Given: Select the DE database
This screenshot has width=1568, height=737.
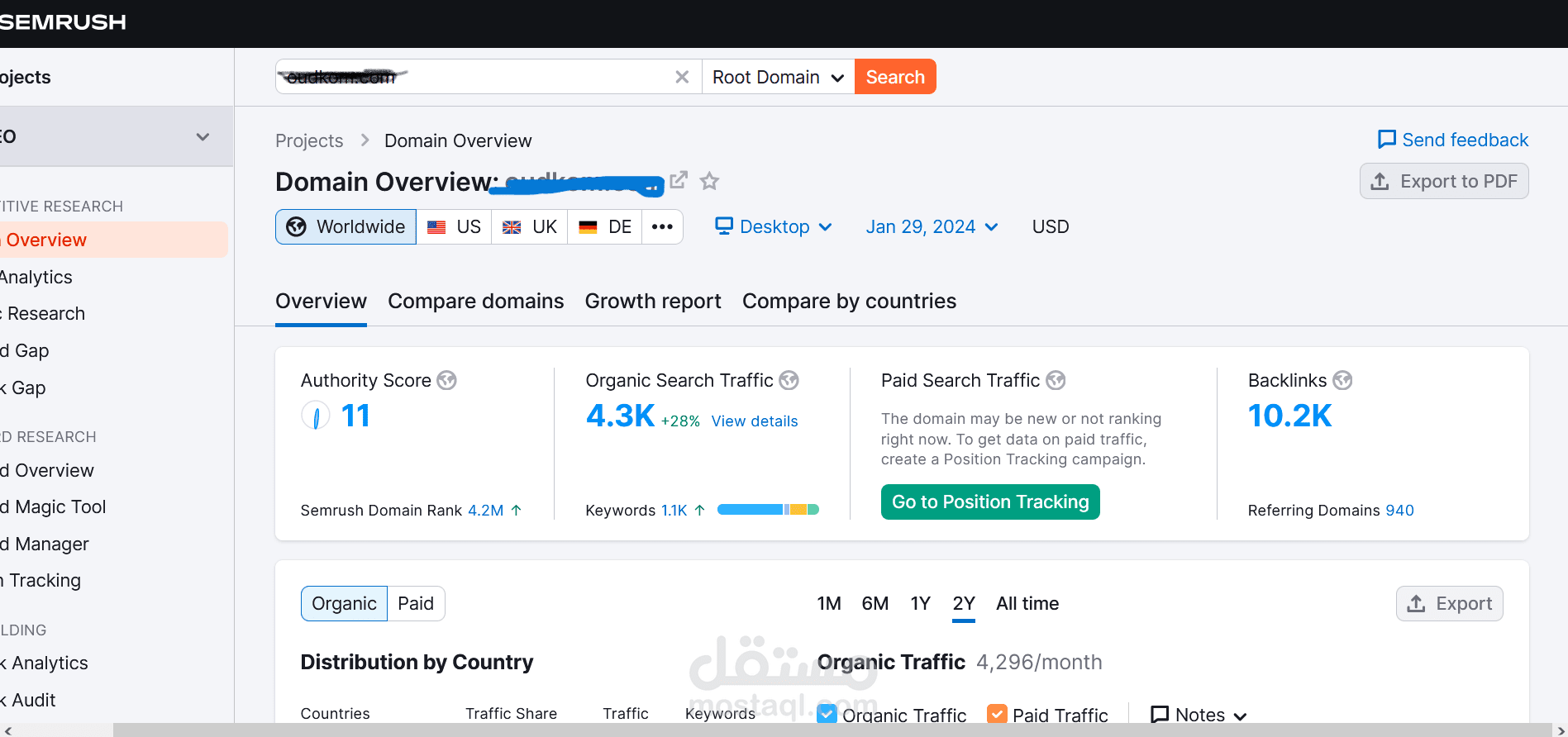Looking at the screenshot, I should click(605, 226).
